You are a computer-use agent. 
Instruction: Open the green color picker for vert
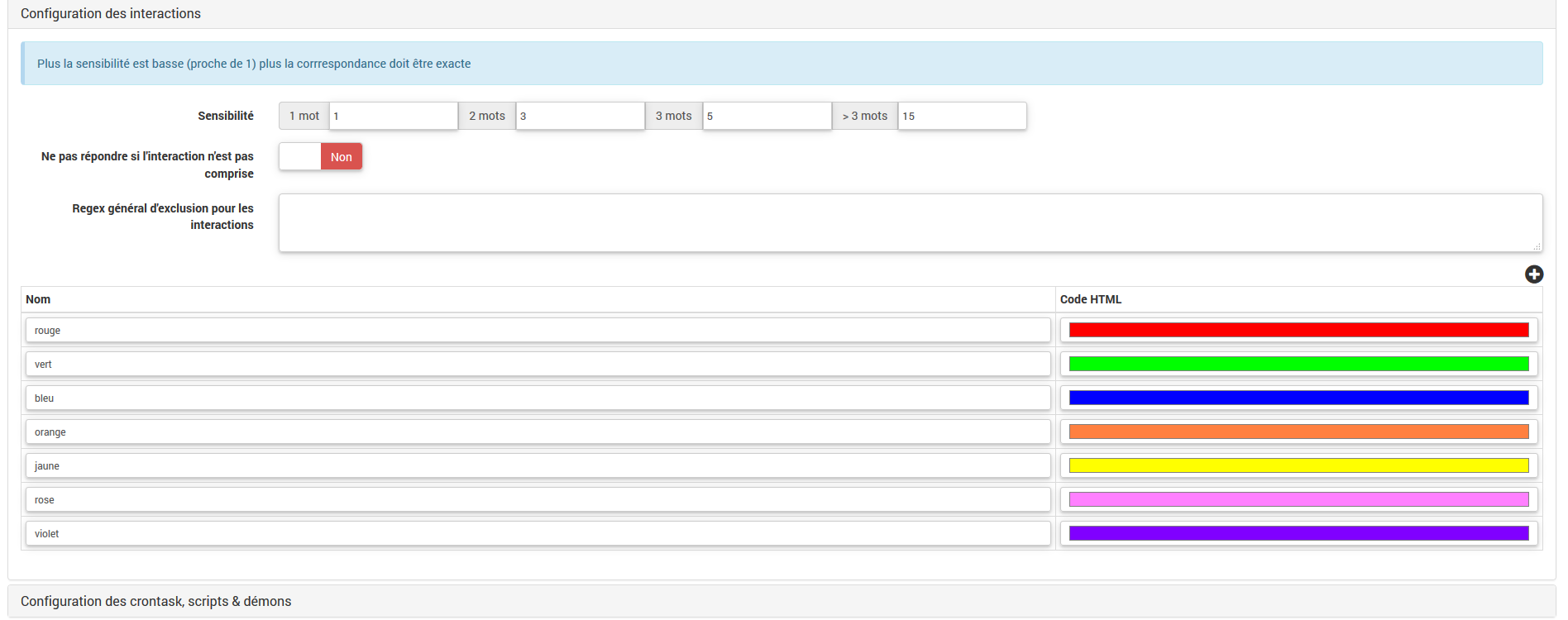point(1298,365)
